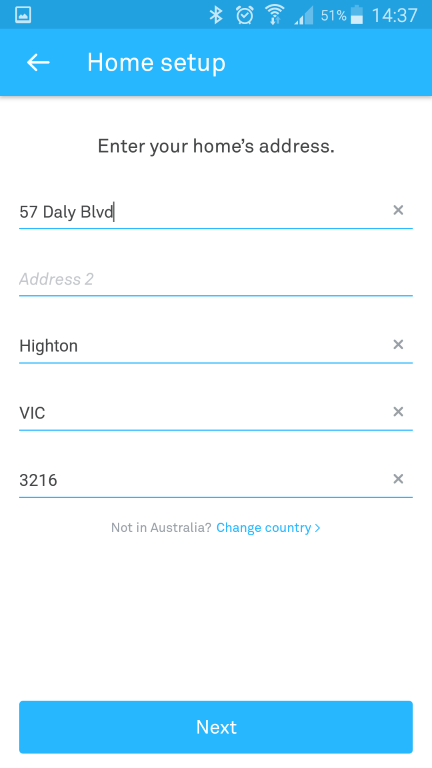Clear the 57 Daly Blvd address field
The image size is (432, 768).
point(398,211)
